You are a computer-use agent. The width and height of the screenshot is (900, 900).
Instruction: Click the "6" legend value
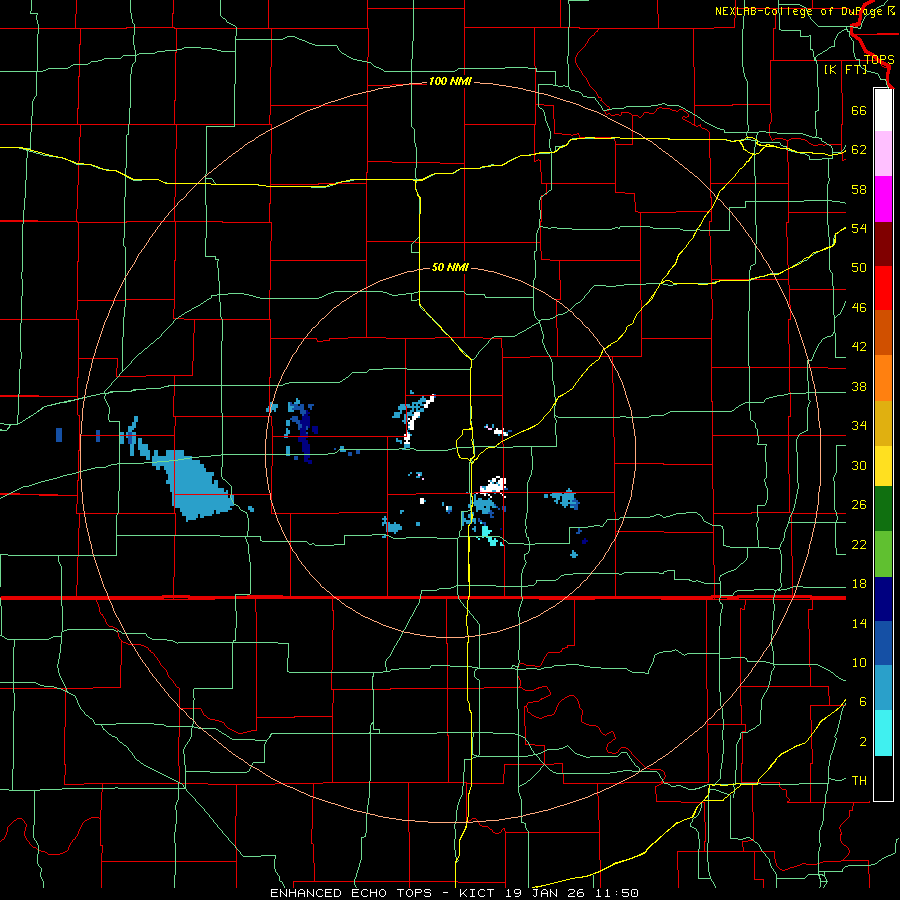[863, 702]
